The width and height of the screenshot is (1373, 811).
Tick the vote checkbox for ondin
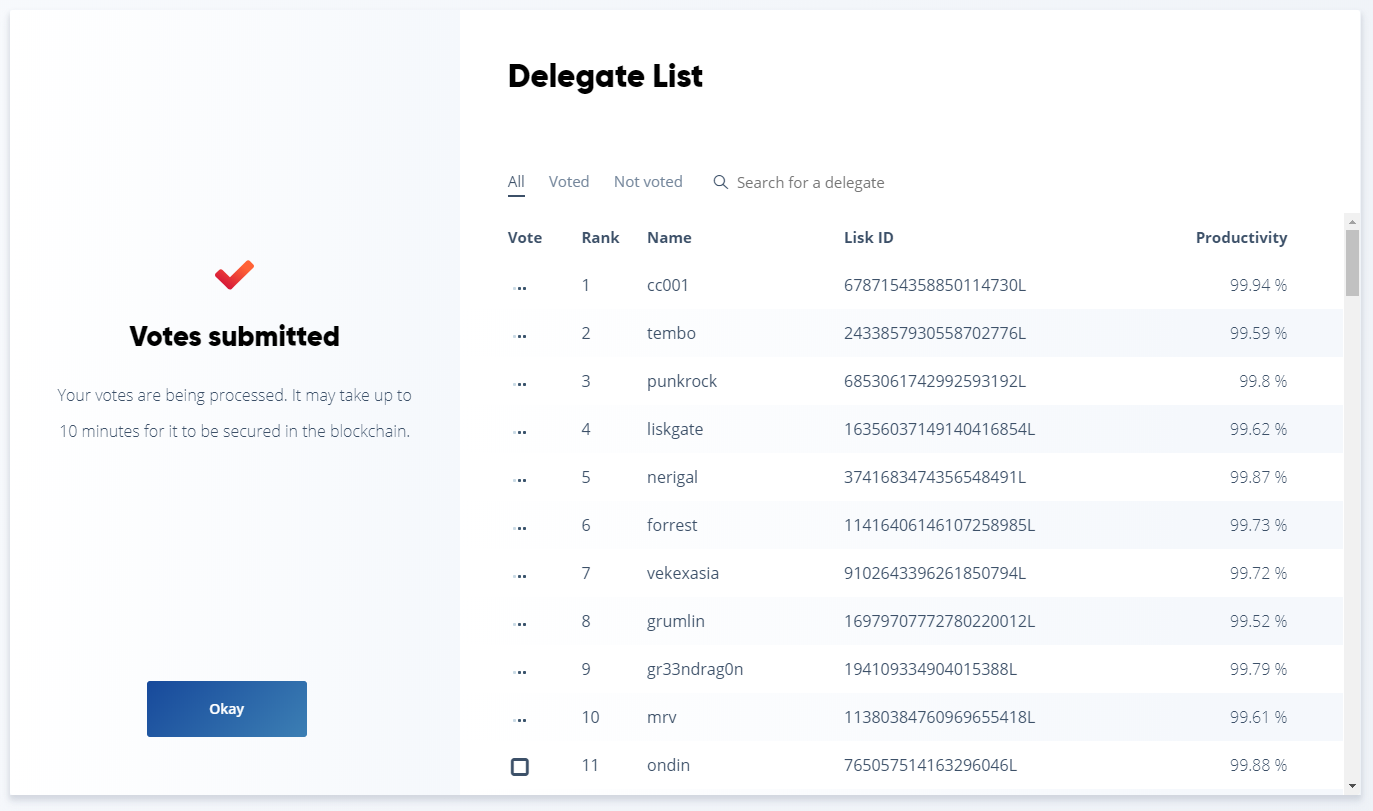click(520, 766)
